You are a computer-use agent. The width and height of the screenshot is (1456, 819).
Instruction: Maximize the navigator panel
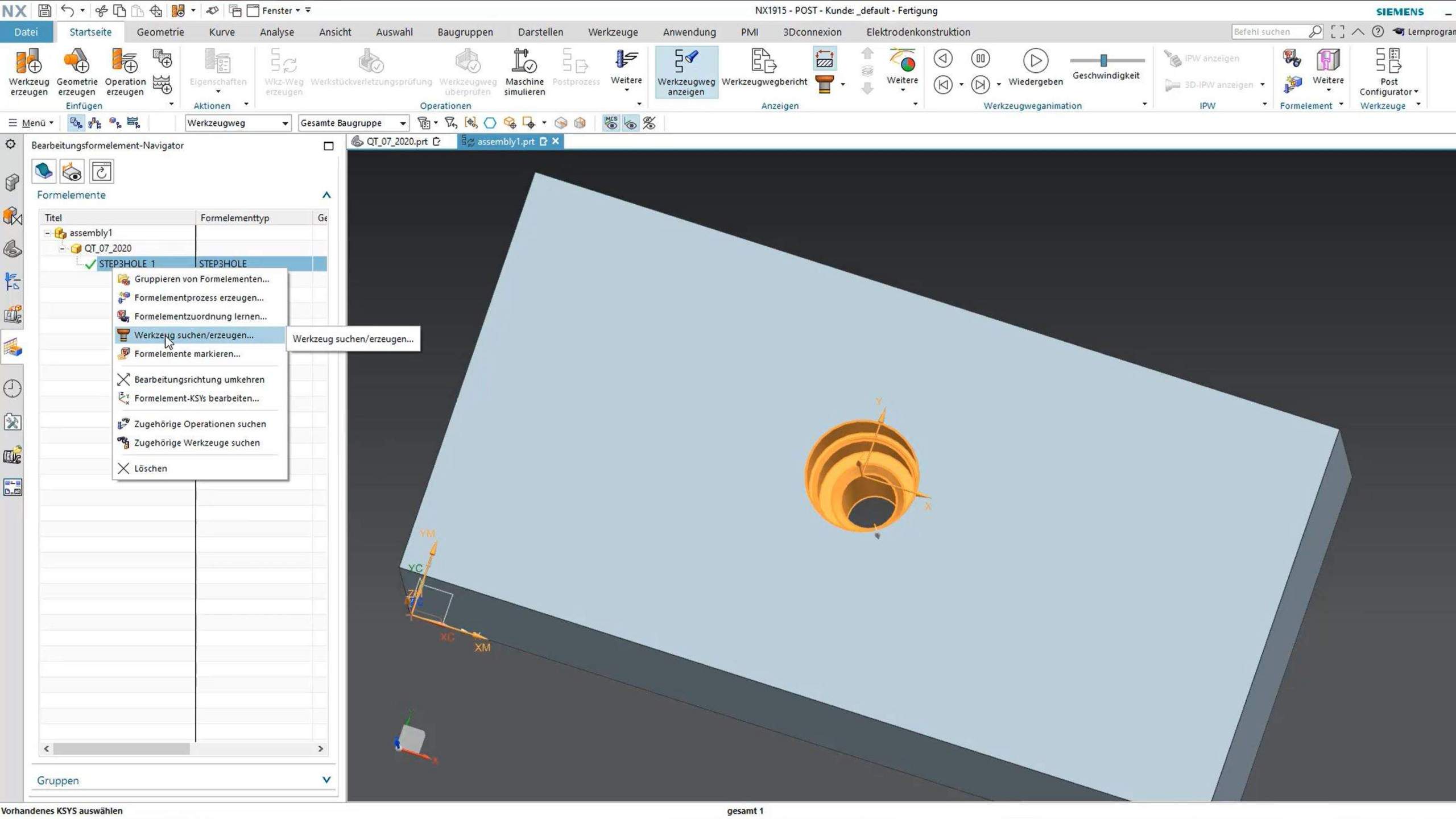(328, 146)
